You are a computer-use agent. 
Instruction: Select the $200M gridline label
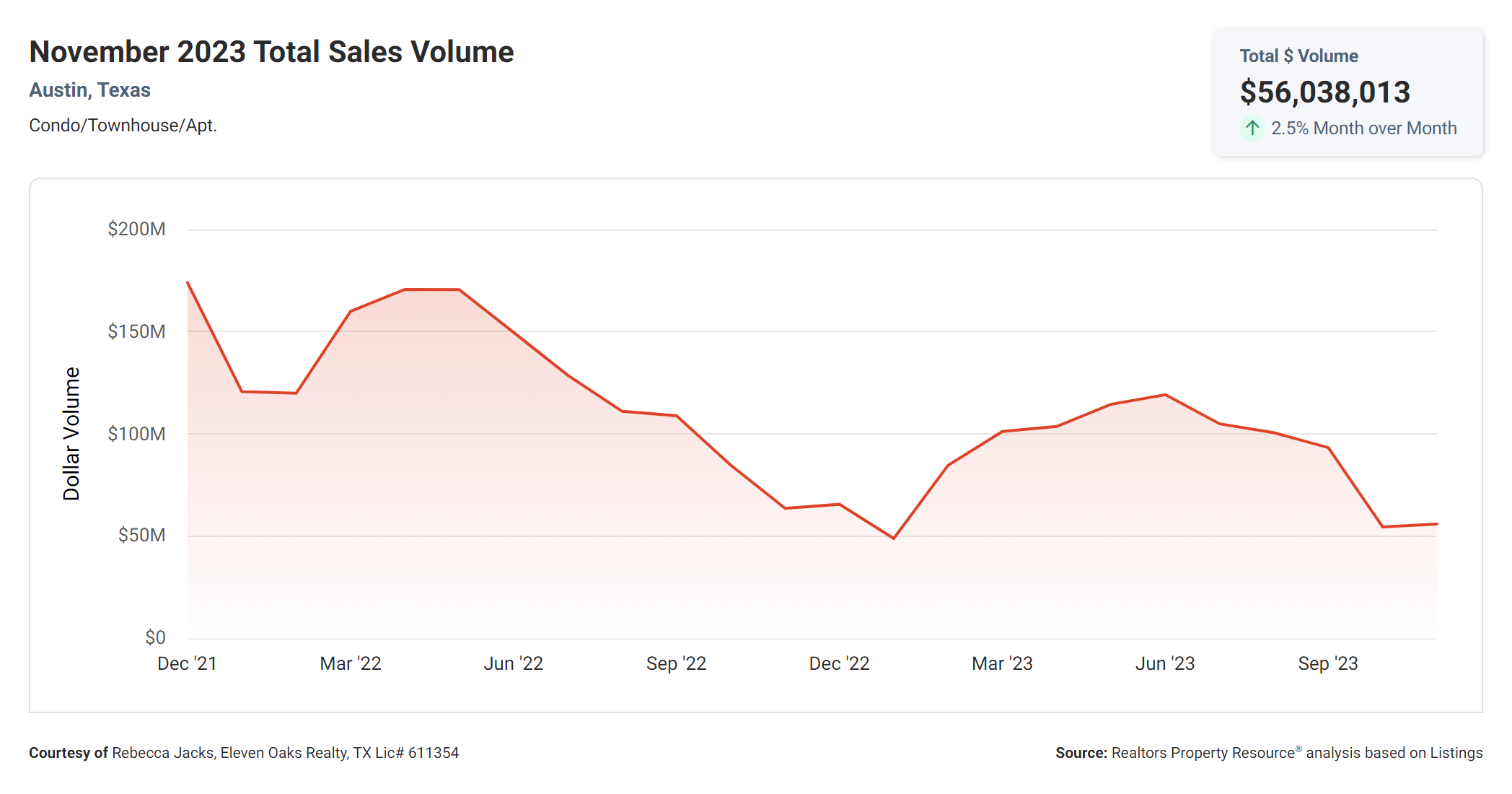[x=137, y=229]
